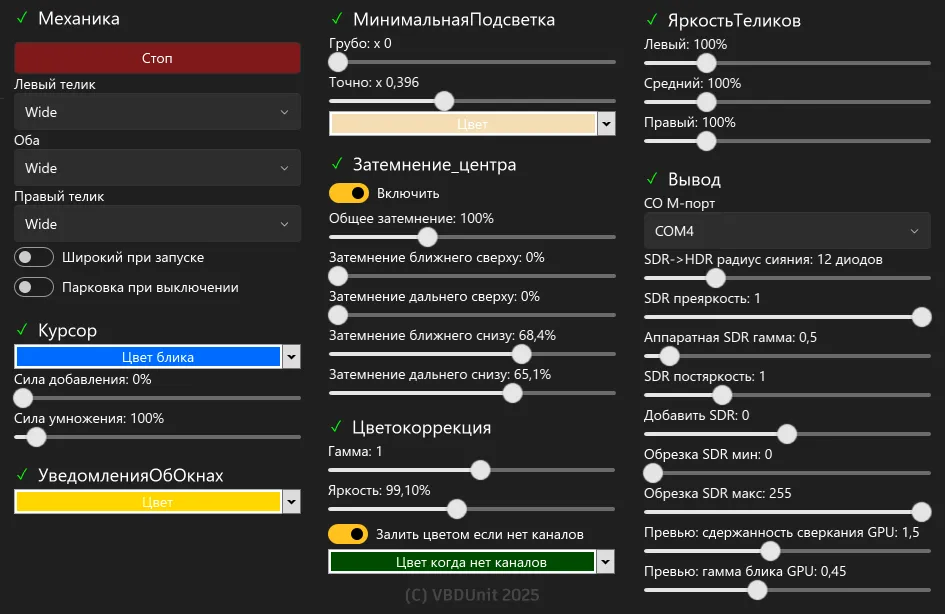This screenshot has height=614, width=945.
Task: Open dropdown arrow of Цвет блика picker
Action: pyautogui.click(x=292, y=357)
